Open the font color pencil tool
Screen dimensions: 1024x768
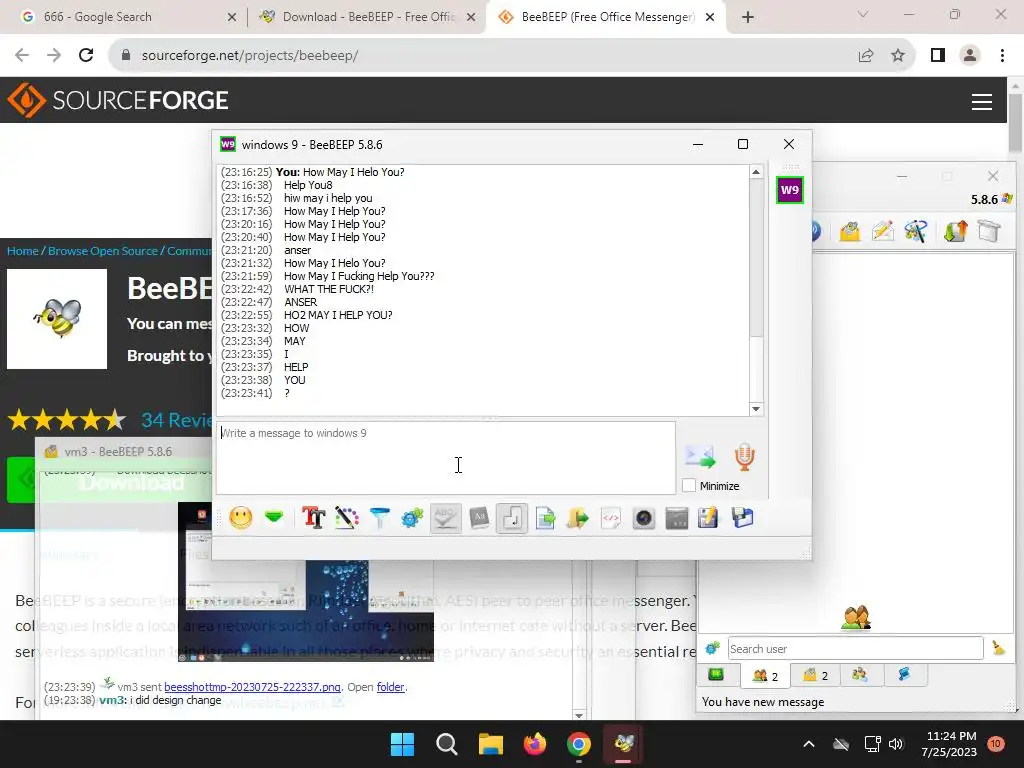point(347,518)
